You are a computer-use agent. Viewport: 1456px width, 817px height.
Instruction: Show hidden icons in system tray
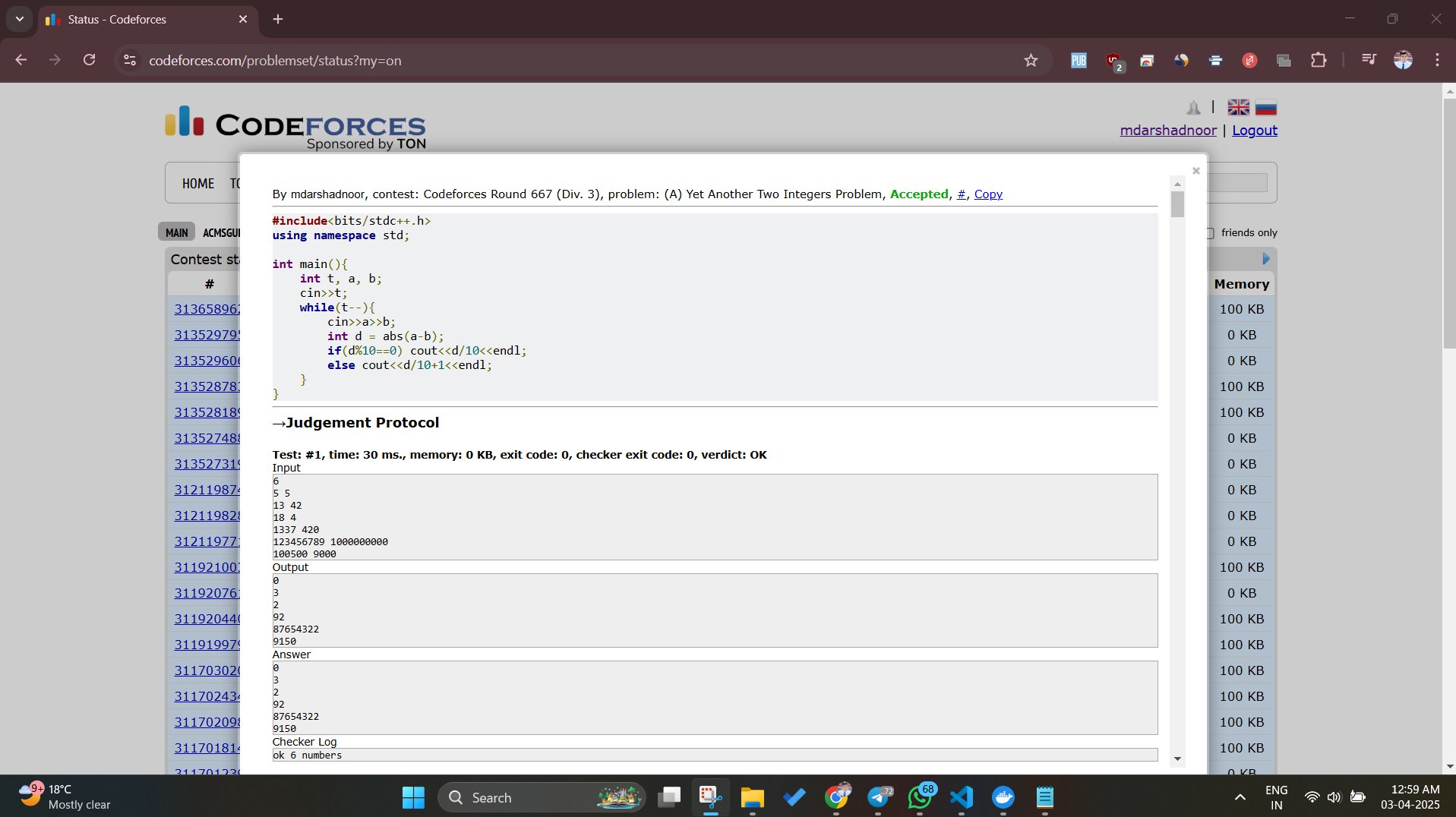click(1239, 796)
